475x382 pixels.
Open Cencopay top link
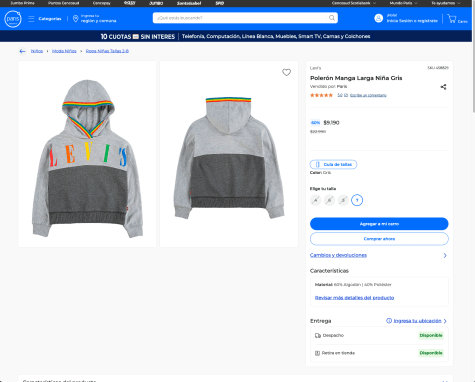click(x=101, y=3)
